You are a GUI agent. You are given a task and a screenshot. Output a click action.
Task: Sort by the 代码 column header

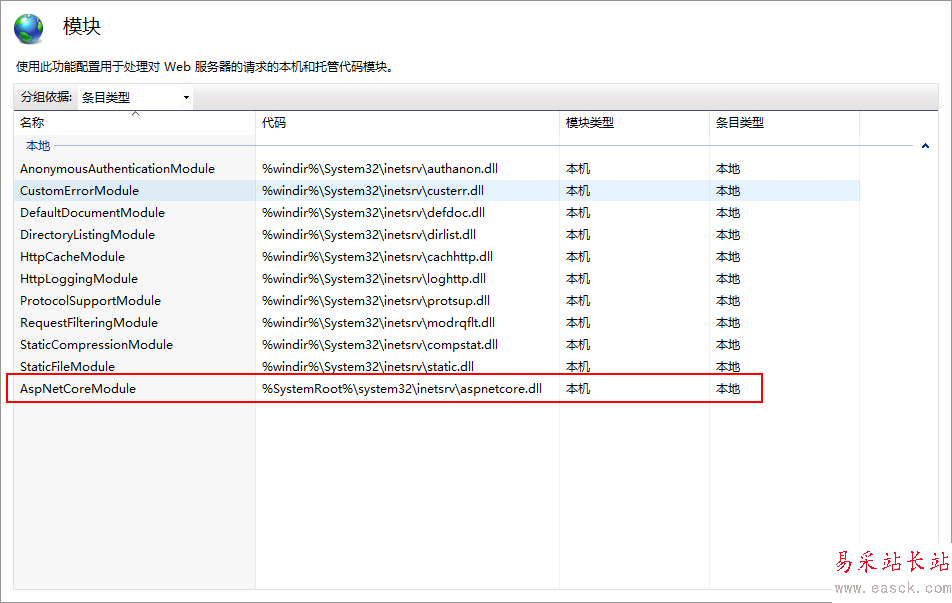(274, 123)
